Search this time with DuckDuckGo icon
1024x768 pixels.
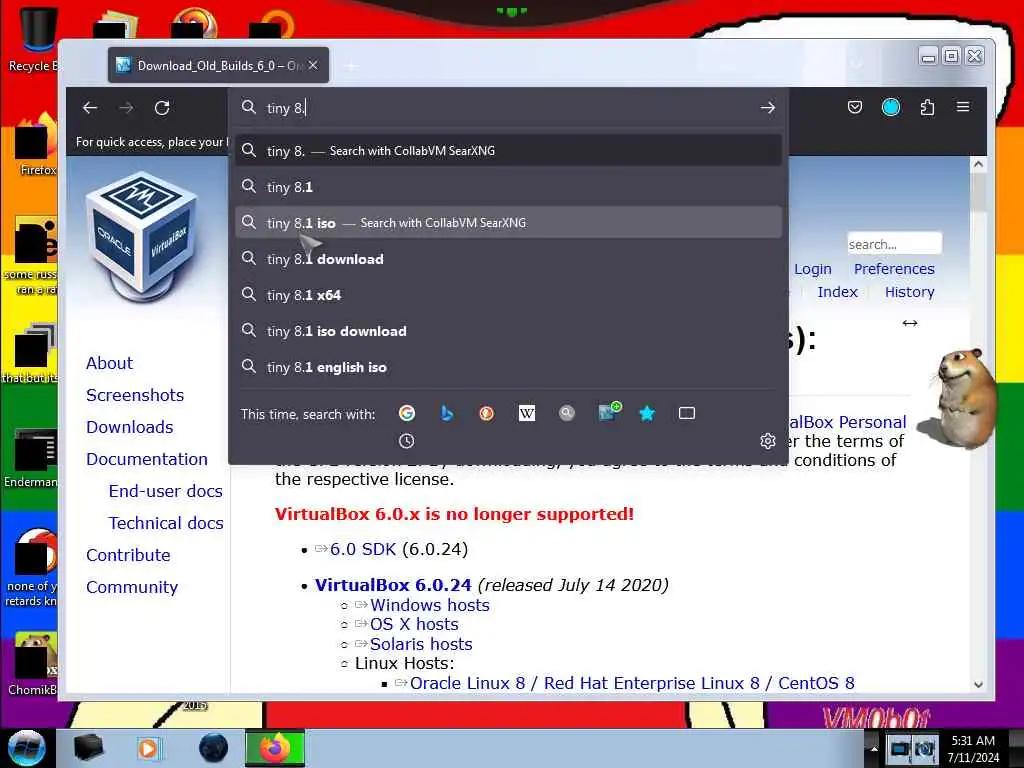click(x=487, y=413)
